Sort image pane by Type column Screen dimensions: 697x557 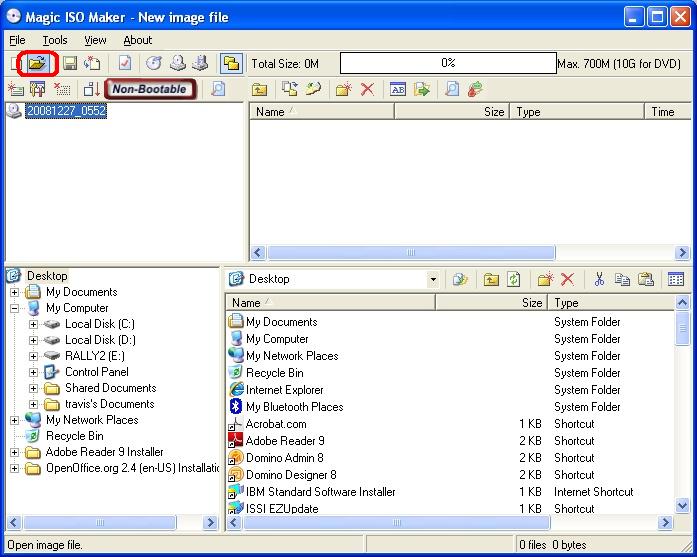tap(577, 112)
